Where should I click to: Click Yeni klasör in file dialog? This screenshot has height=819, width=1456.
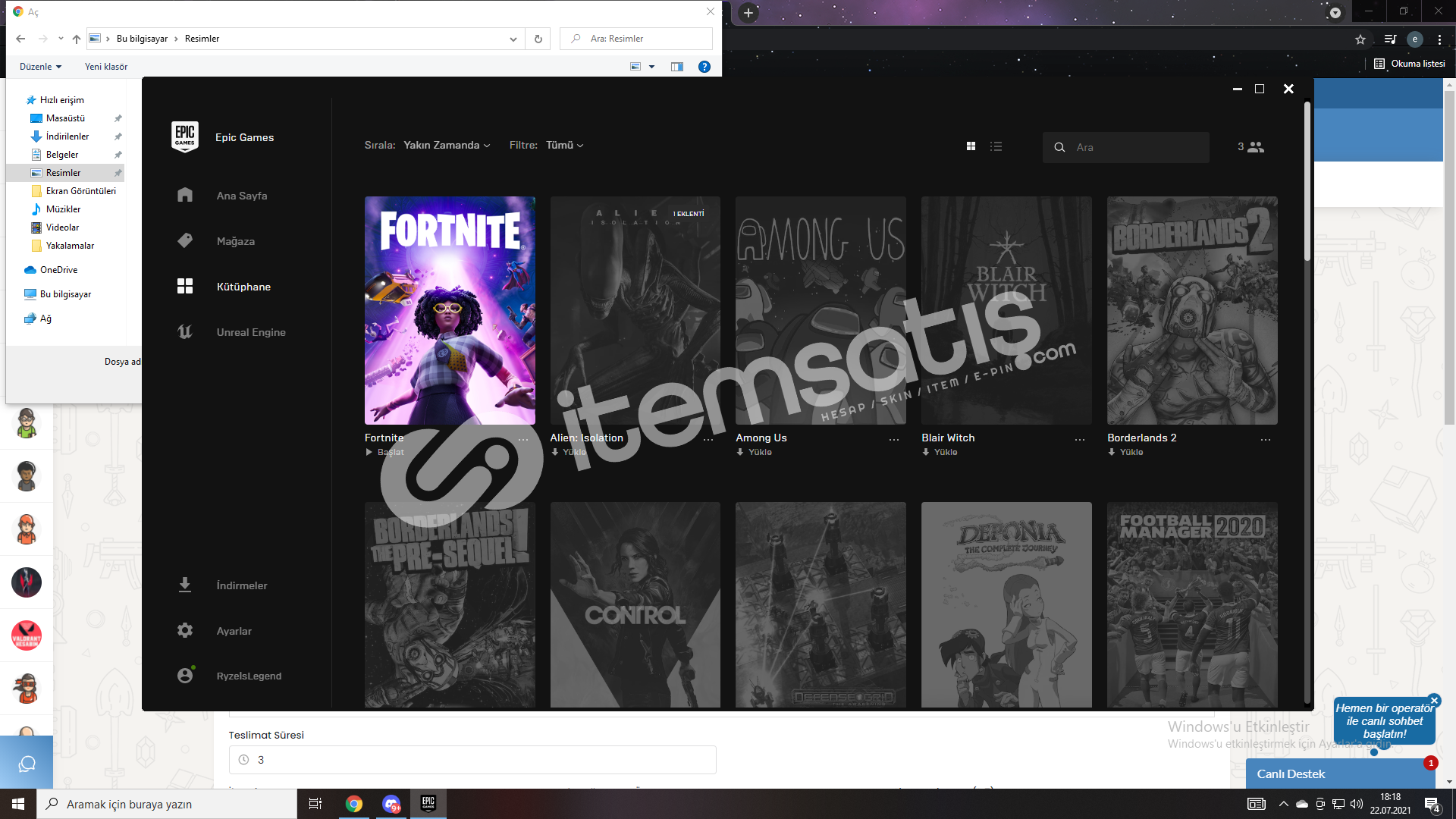coord(106,67)
